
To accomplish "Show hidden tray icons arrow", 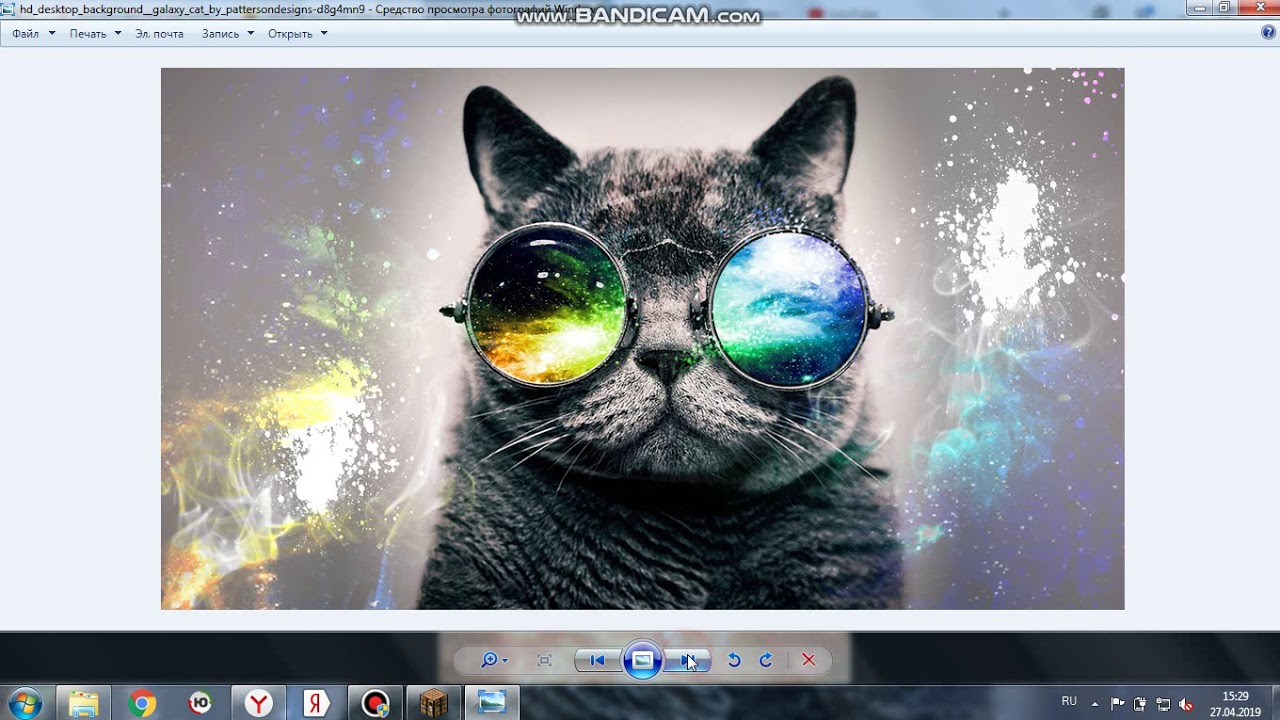I will point(1095,703).
